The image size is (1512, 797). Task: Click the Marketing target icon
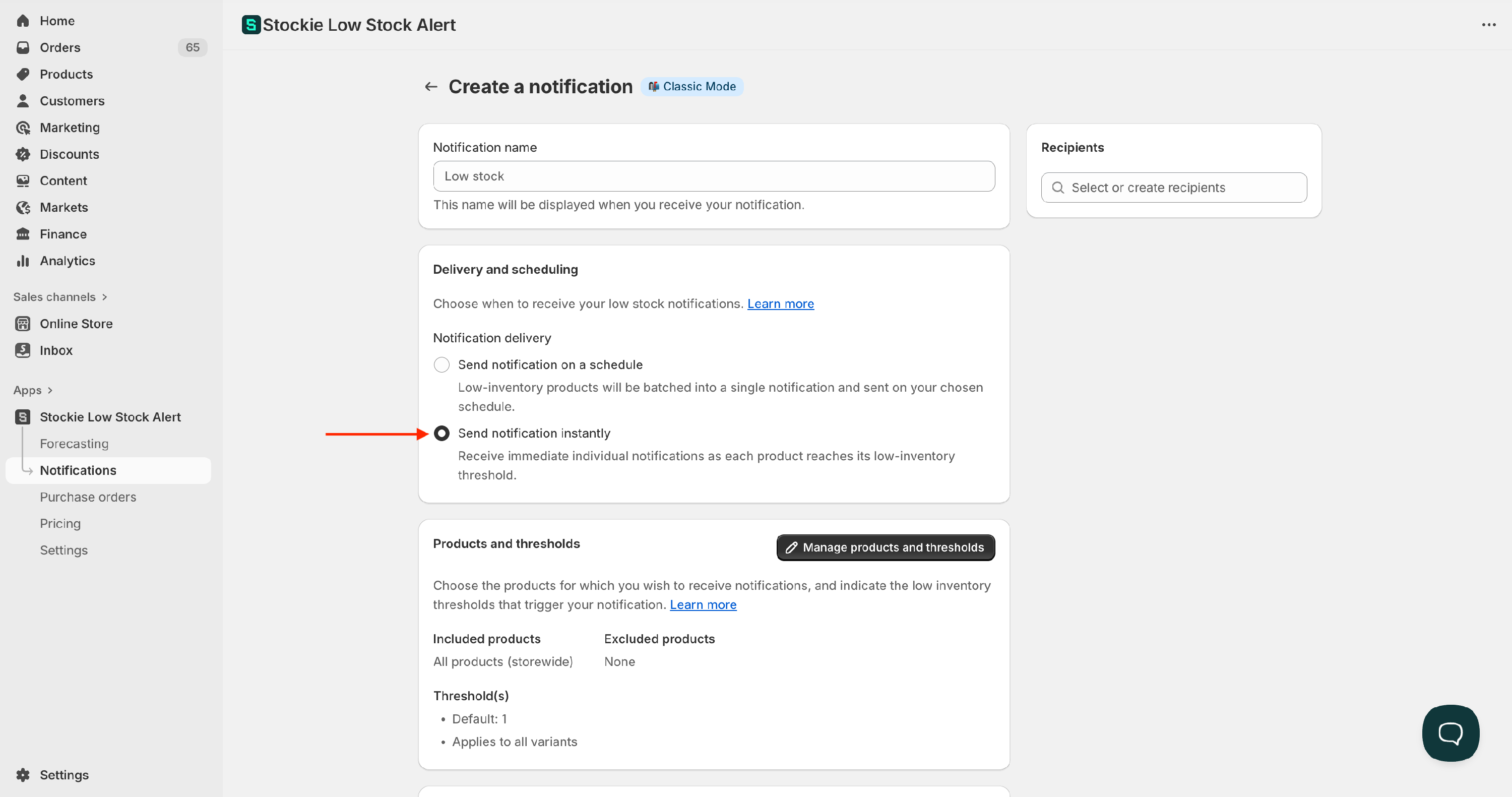click(23, 128)
